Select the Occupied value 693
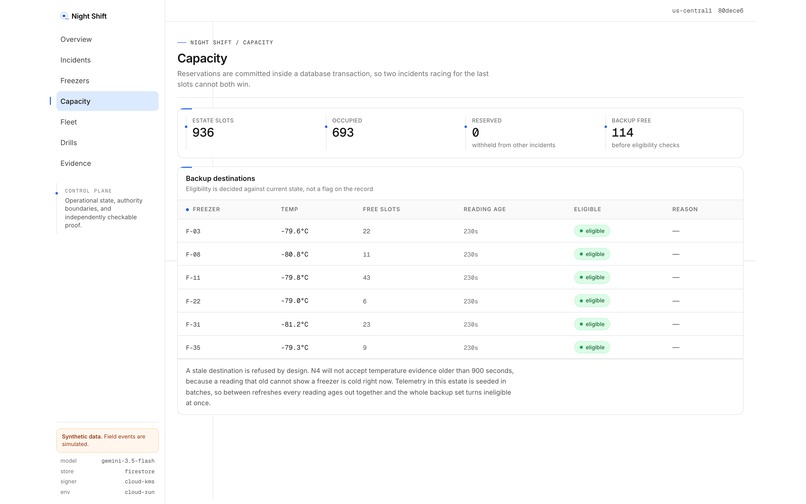 (x=343, y=132)
